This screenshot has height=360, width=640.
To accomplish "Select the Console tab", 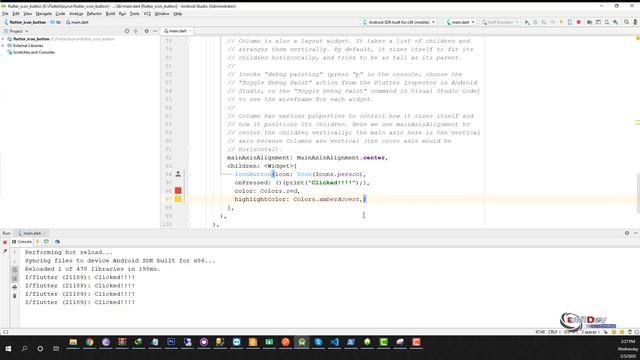I will click(22, 242).
